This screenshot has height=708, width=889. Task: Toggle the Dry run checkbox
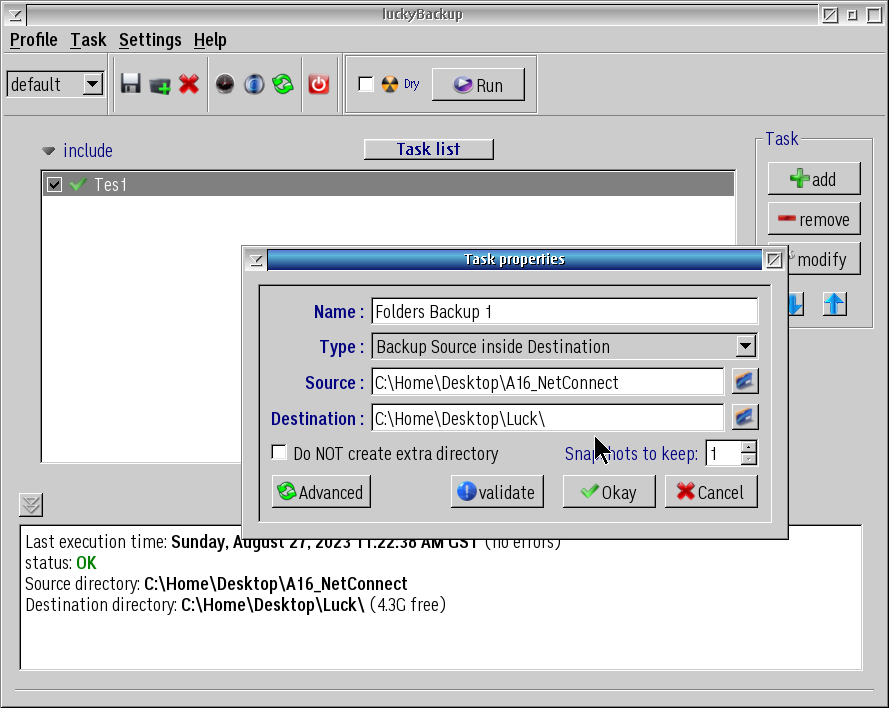click(x=366, y=84)
